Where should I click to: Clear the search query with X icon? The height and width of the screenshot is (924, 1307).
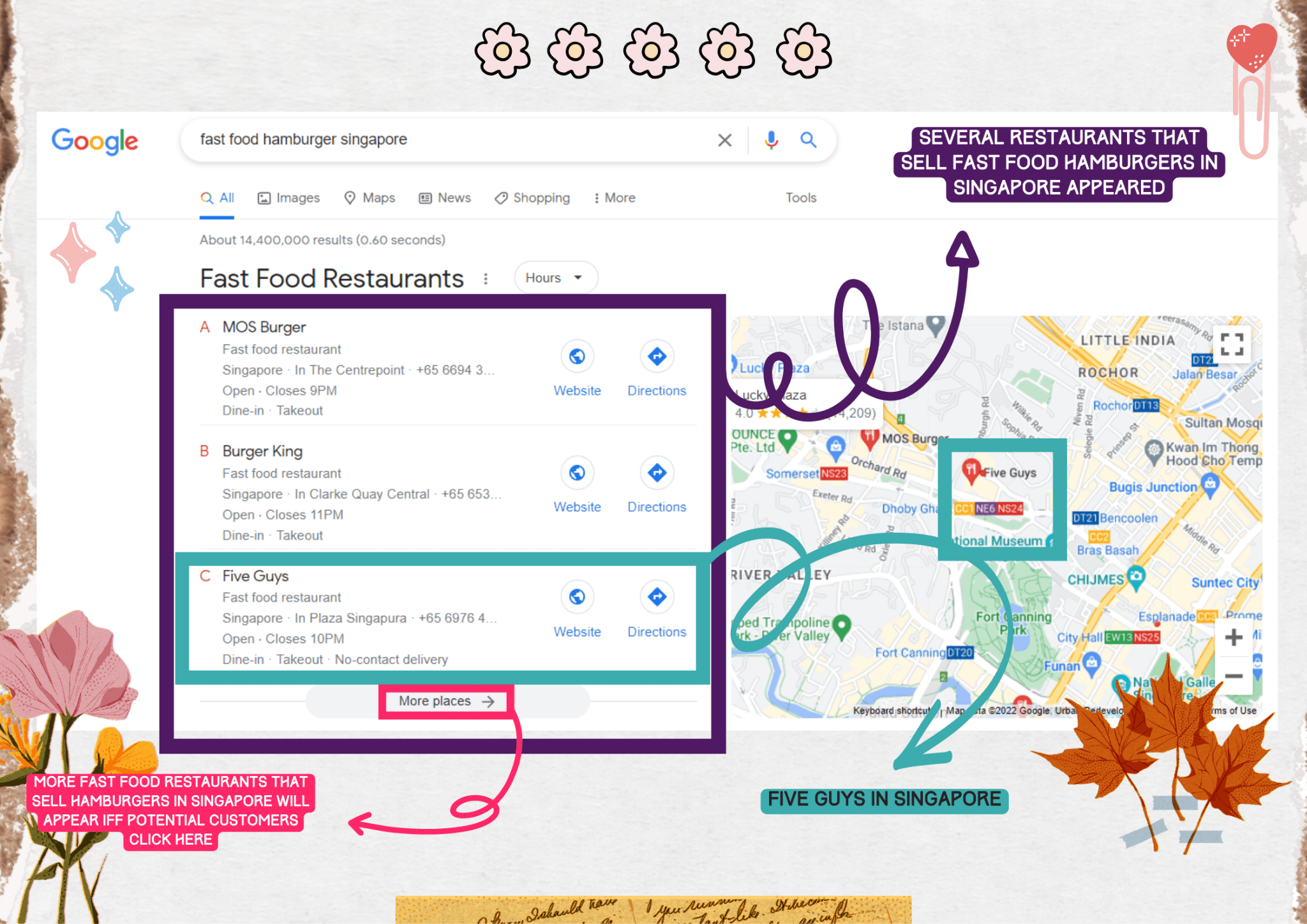724,140
